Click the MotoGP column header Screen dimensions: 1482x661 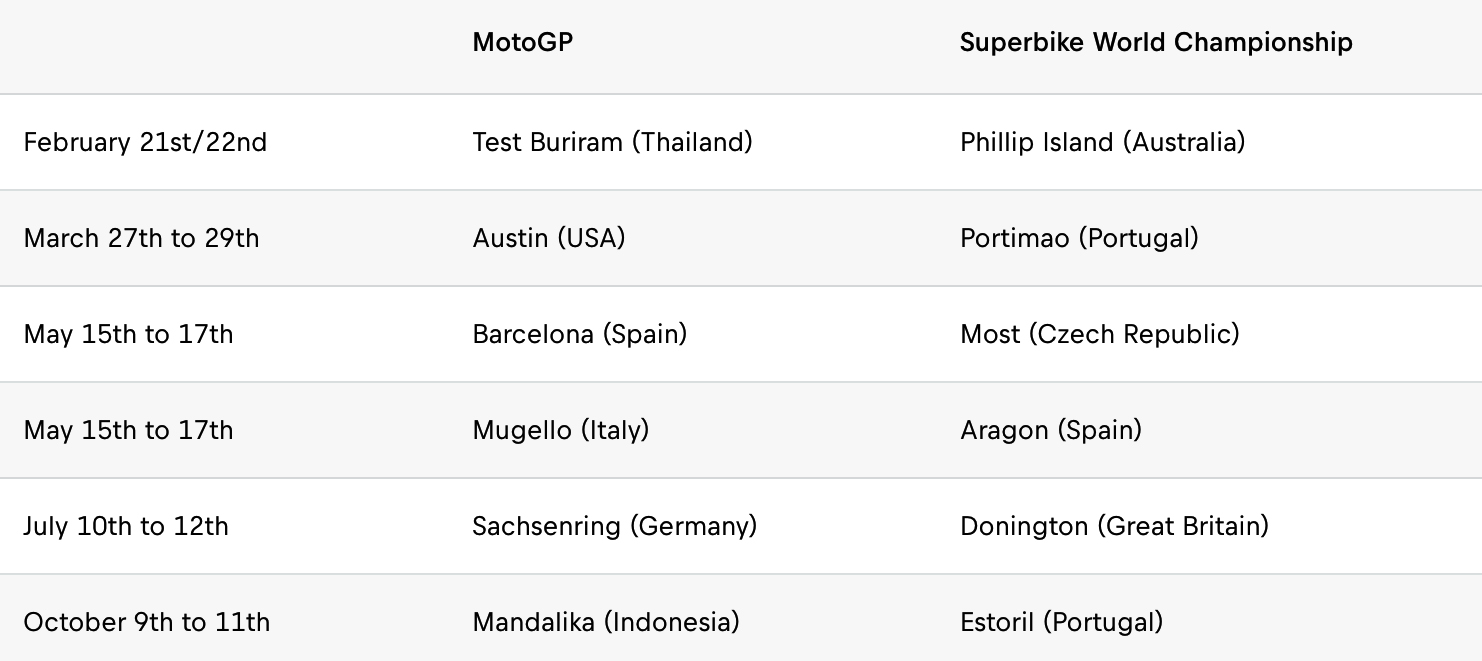click(x=522, y=43)
